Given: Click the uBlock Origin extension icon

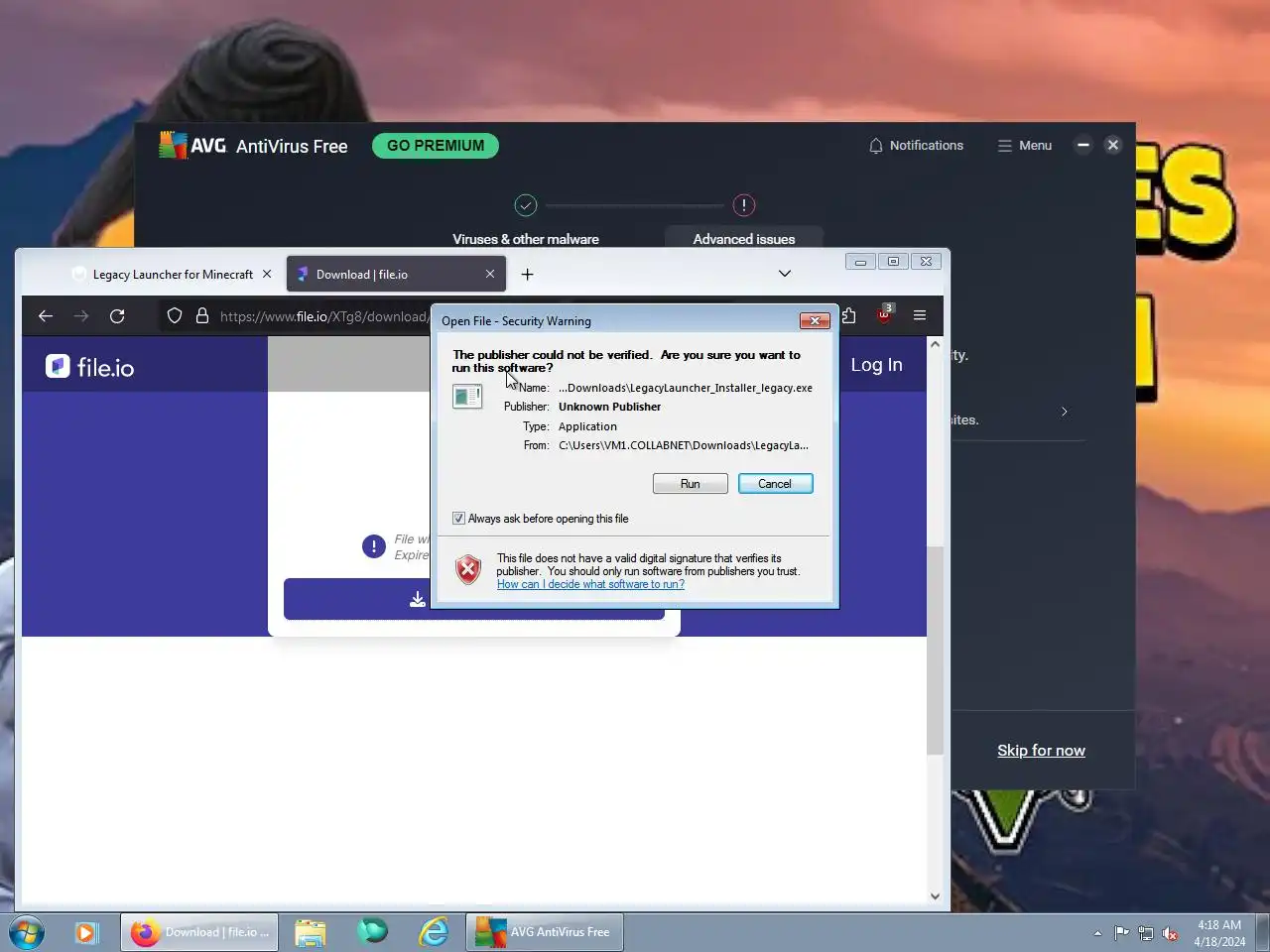Looking at the screenshot, I should pos(884,314).
